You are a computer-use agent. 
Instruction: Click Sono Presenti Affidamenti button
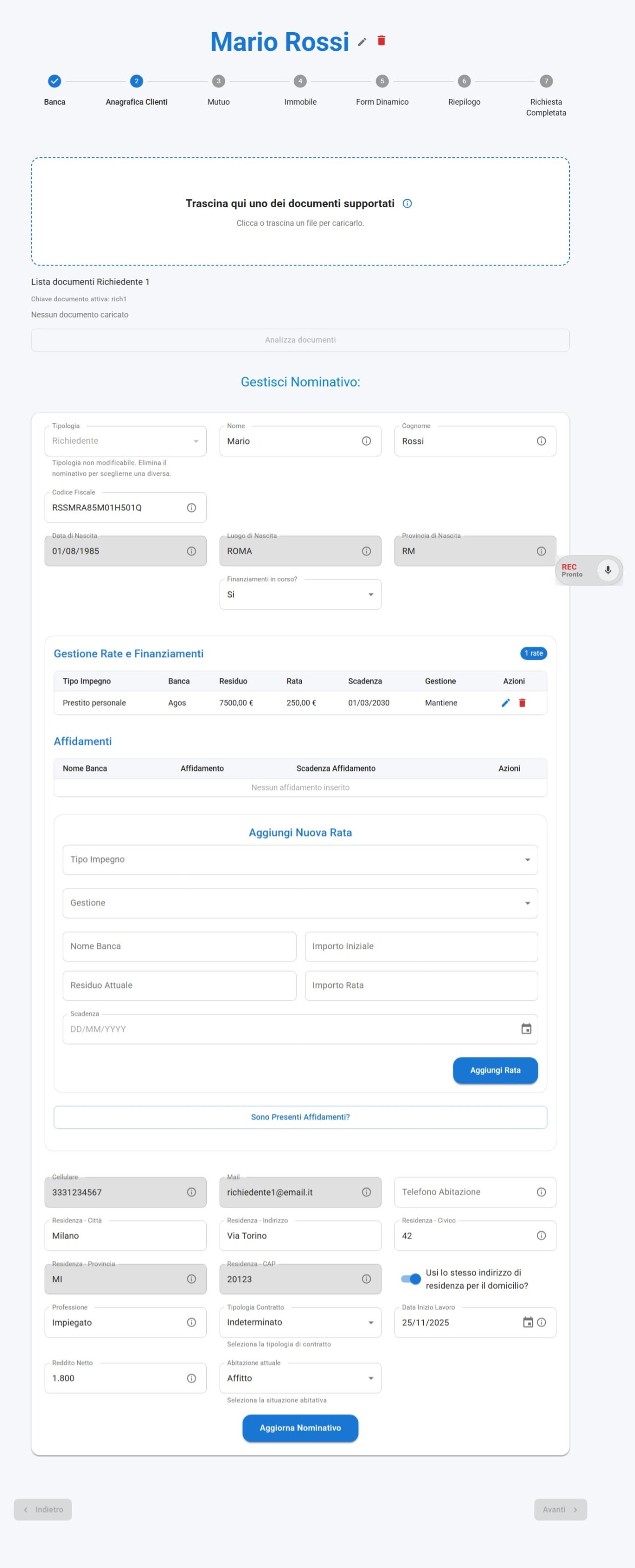[x=300, y=1117]
